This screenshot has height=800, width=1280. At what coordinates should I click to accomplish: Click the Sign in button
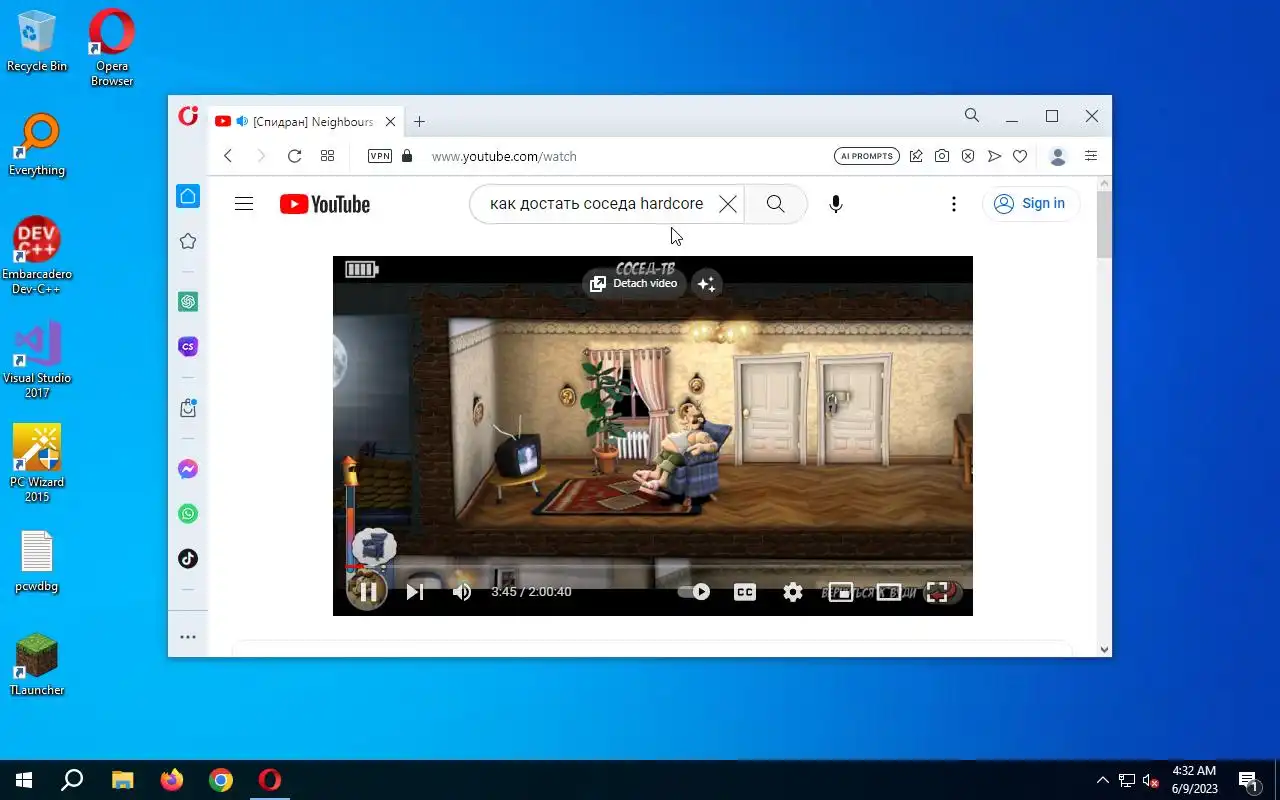click(x=1031, y=204)
